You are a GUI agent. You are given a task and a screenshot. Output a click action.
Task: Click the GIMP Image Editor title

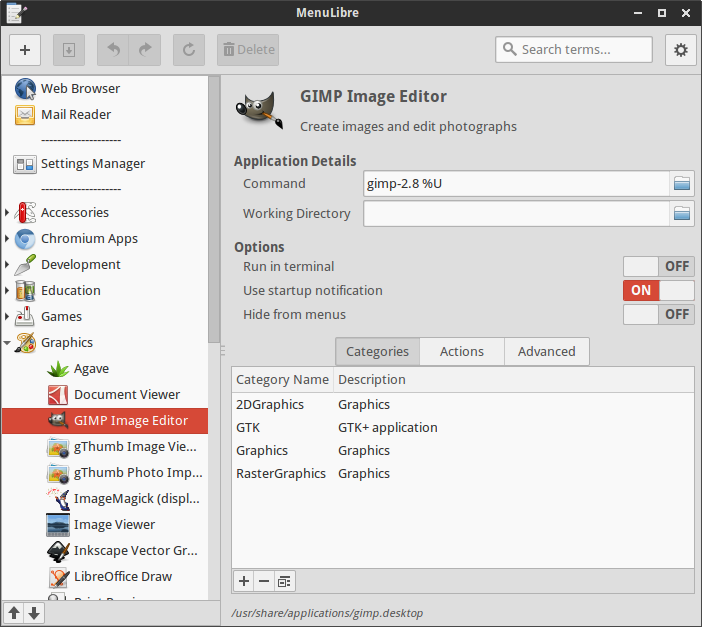point(373,97)
